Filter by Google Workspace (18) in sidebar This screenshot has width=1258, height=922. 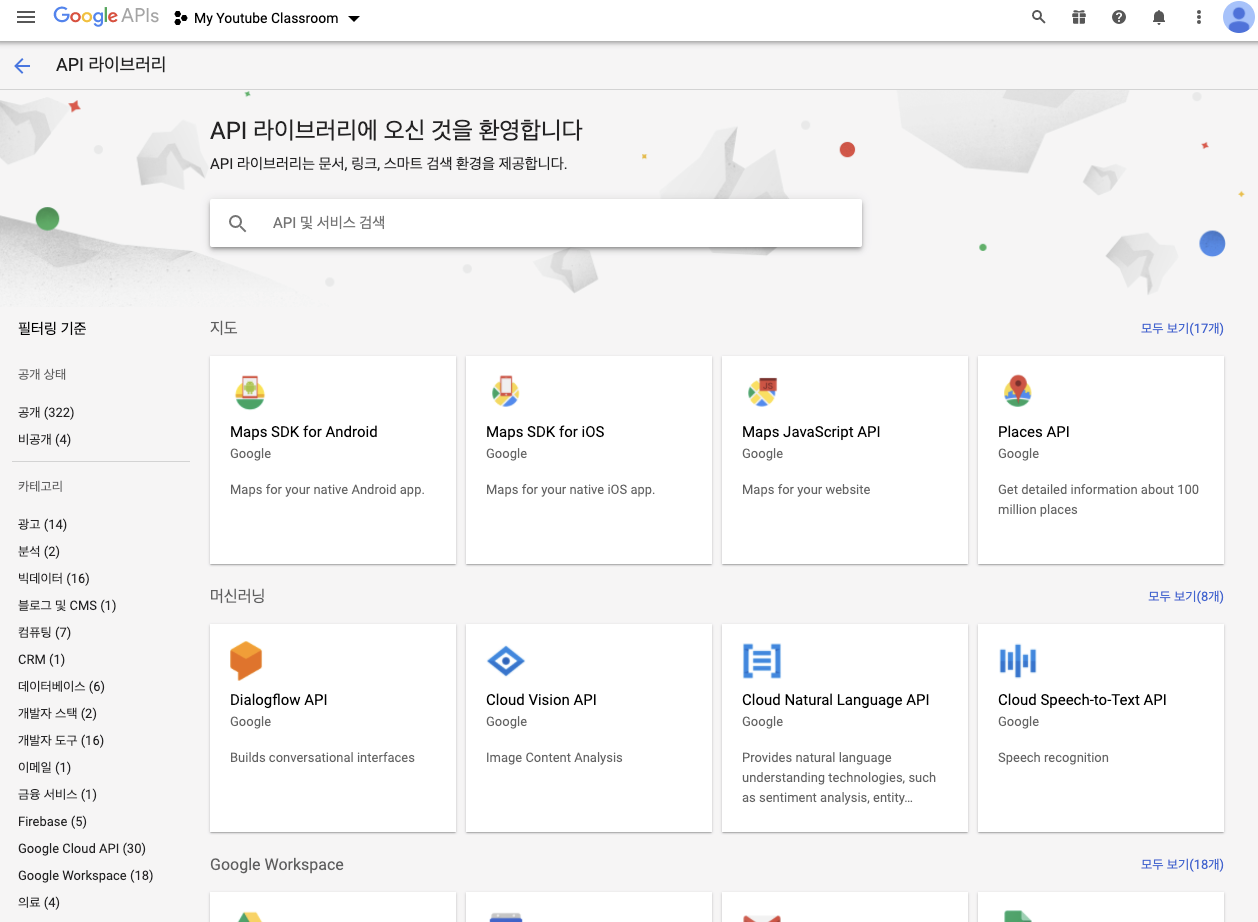click(86, 875)
